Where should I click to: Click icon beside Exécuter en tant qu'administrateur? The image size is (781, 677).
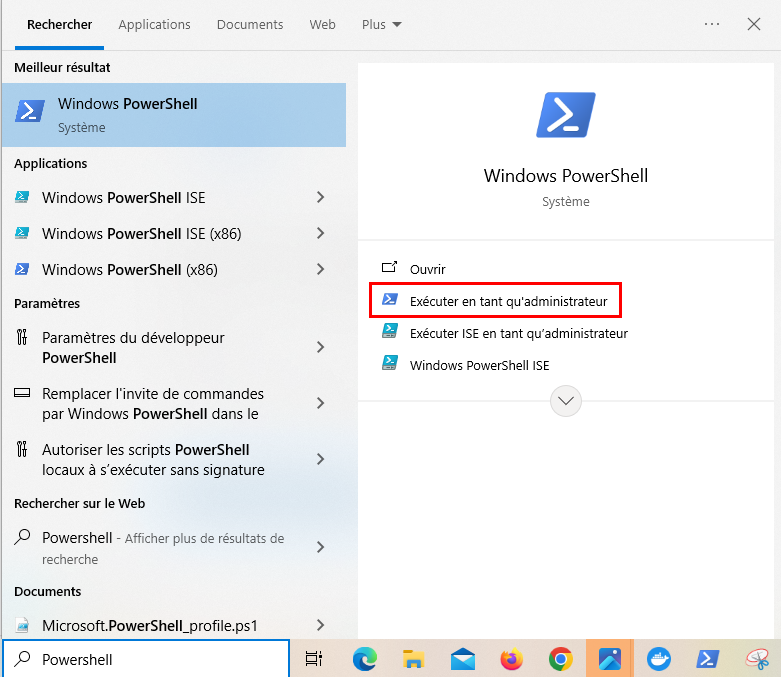(x=390, y=299)
